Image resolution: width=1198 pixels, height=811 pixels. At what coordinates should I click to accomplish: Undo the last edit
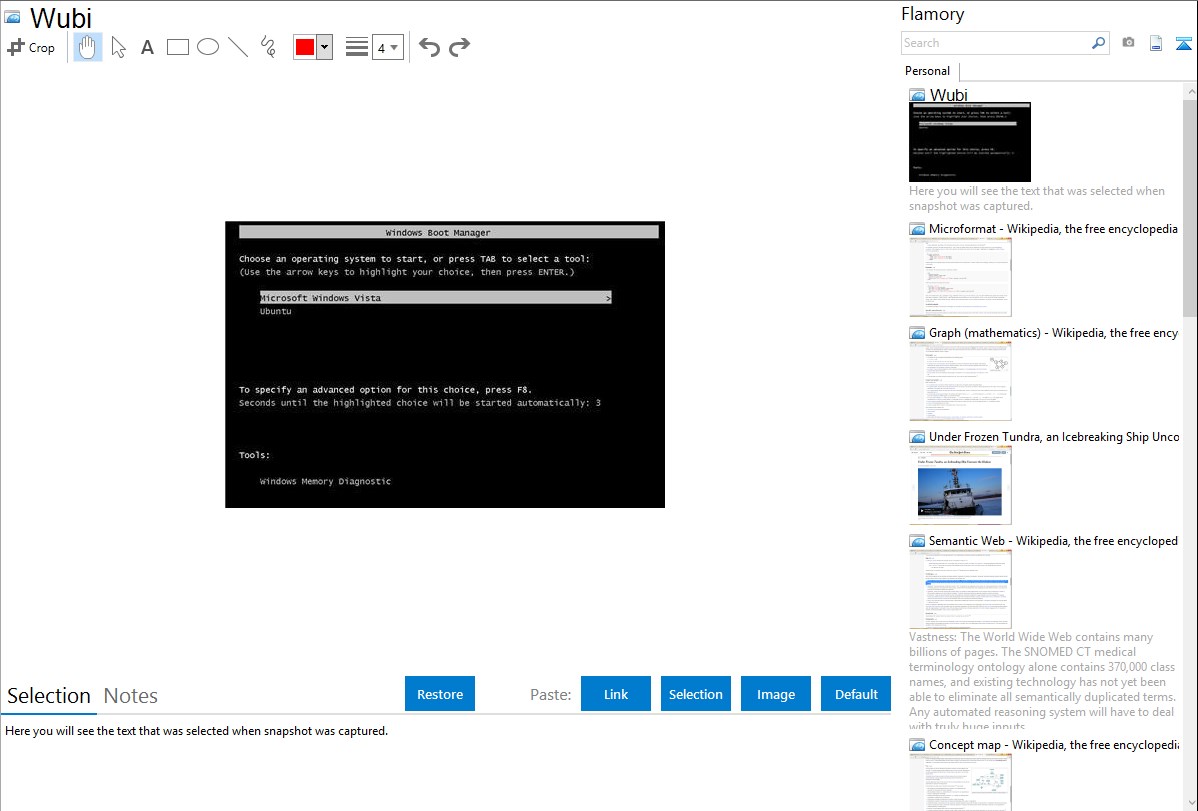pyautogui.click(x=429, y=47)
